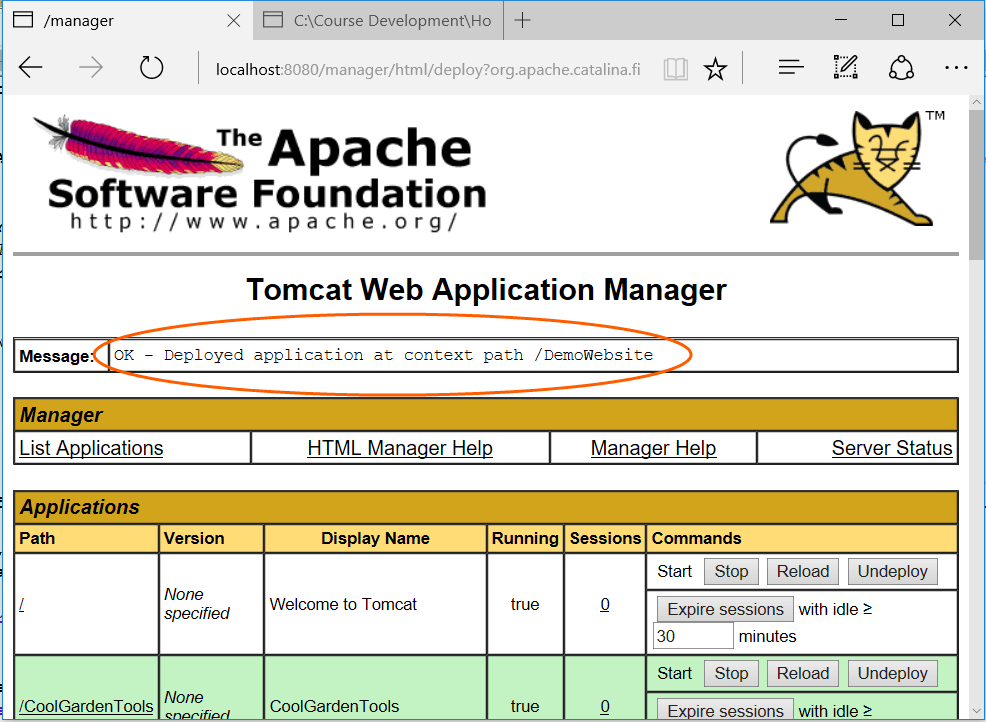This screenshot has height=722, width=986.
Task: Click the 'OK - Deployed application' message text
Action: [384, 355]
